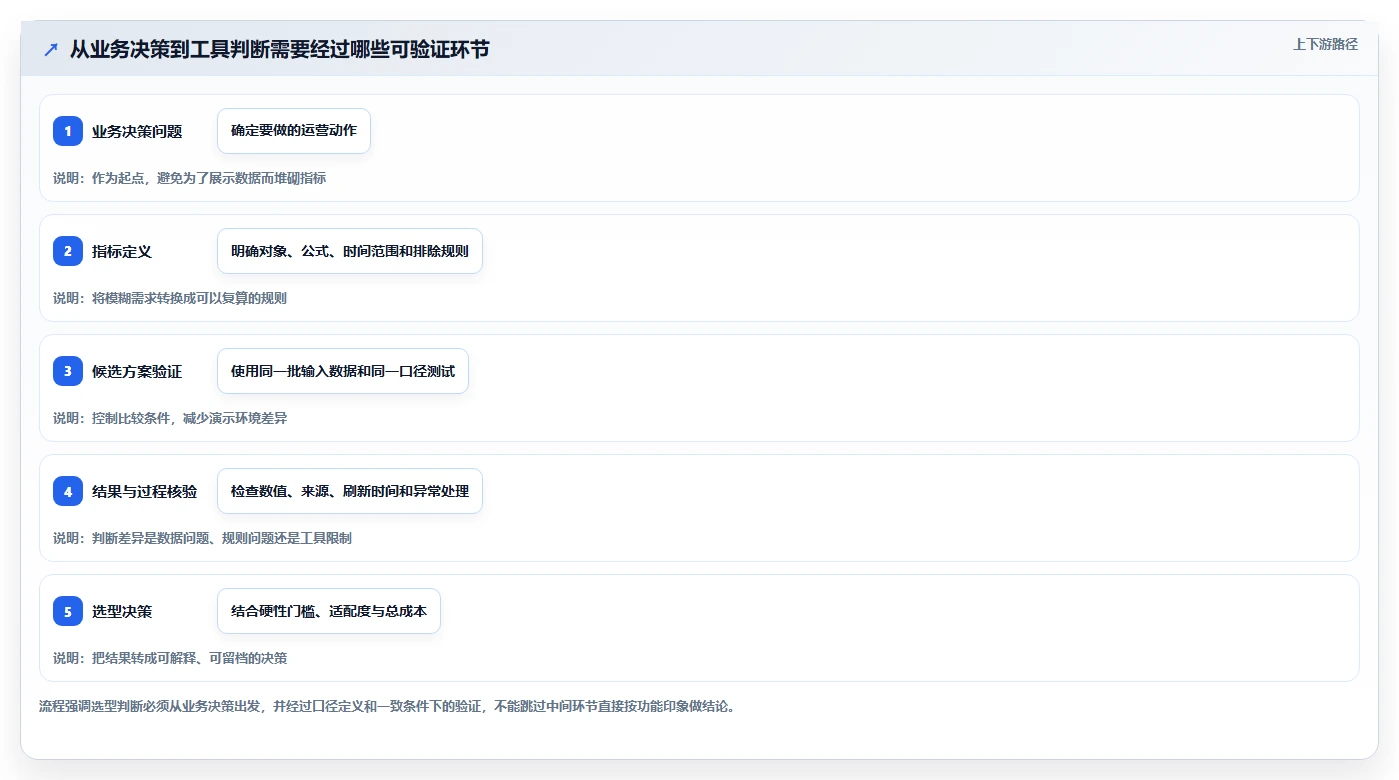Click the step 2 number badge
The image size is (1399, 780).
(68, 251)
